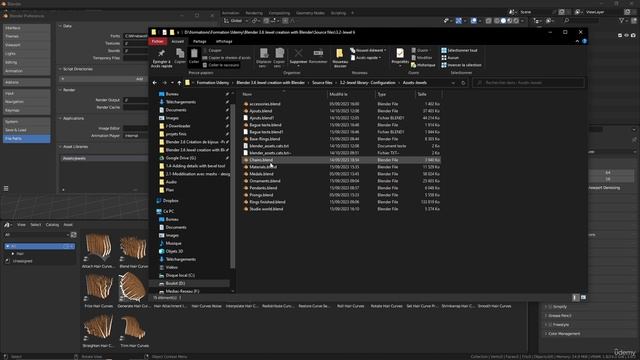Select Unassigned catalog in asset browser
The image size is (640, 360).
point(22,261)
